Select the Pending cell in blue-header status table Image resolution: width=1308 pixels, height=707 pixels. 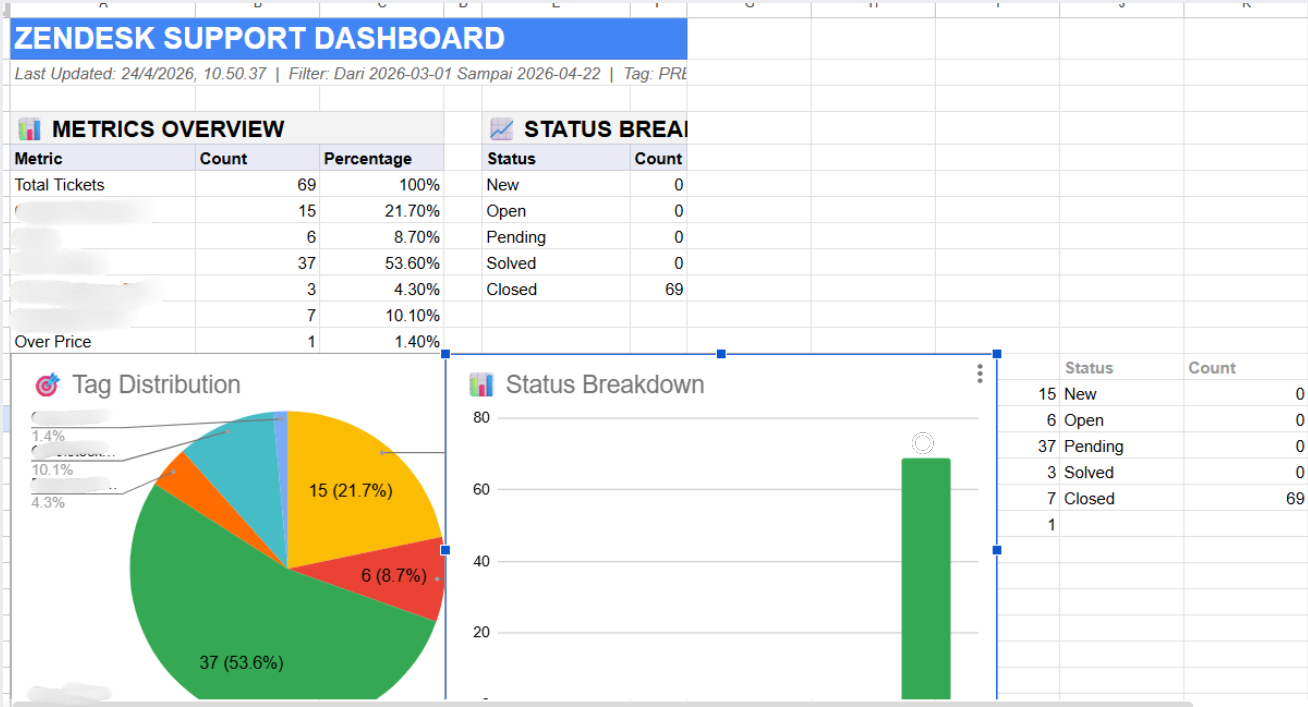tap(556, 237)
